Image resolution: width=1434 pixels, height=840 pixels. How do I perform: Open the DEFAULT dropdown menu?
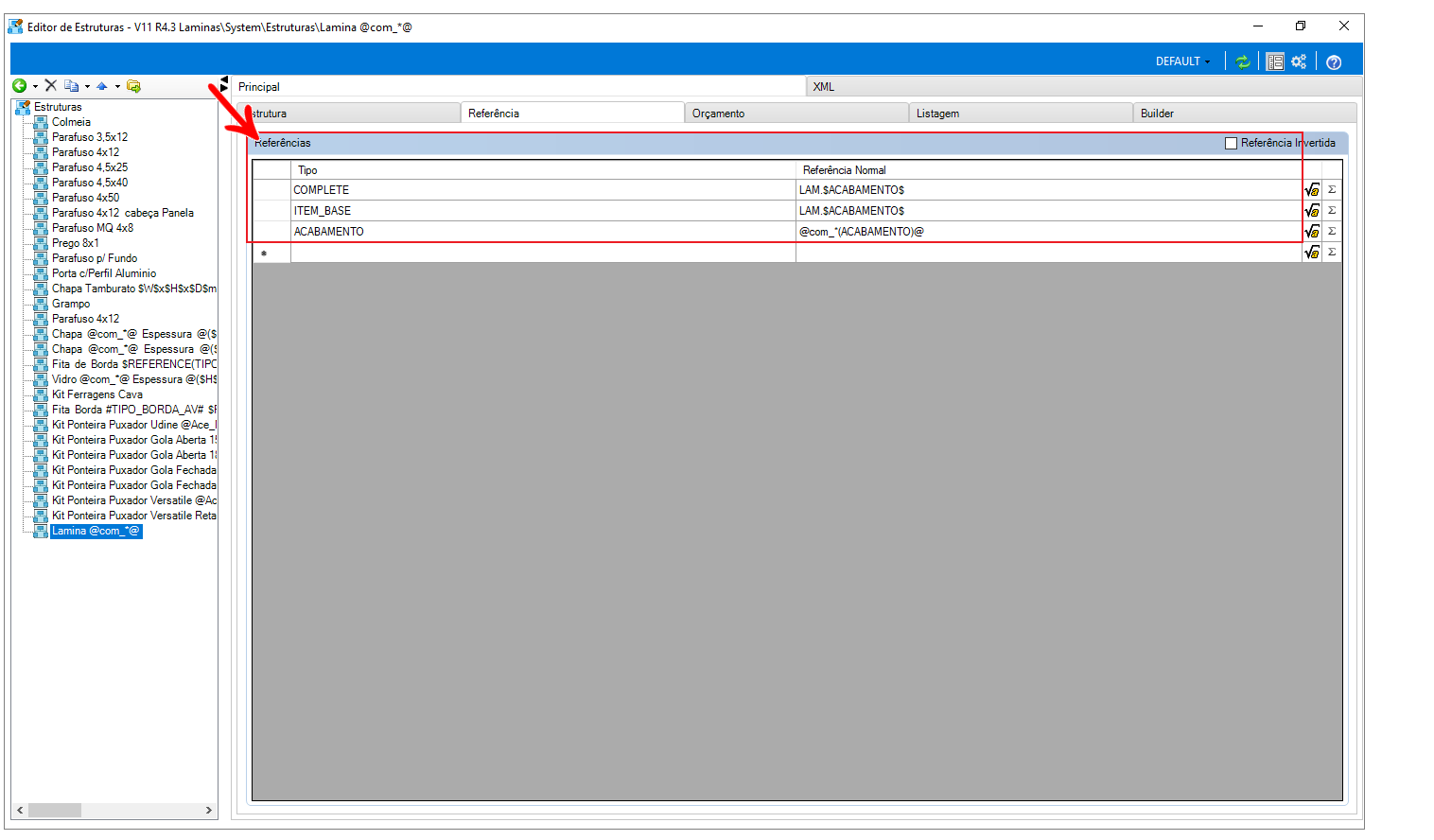[1182, 61]
